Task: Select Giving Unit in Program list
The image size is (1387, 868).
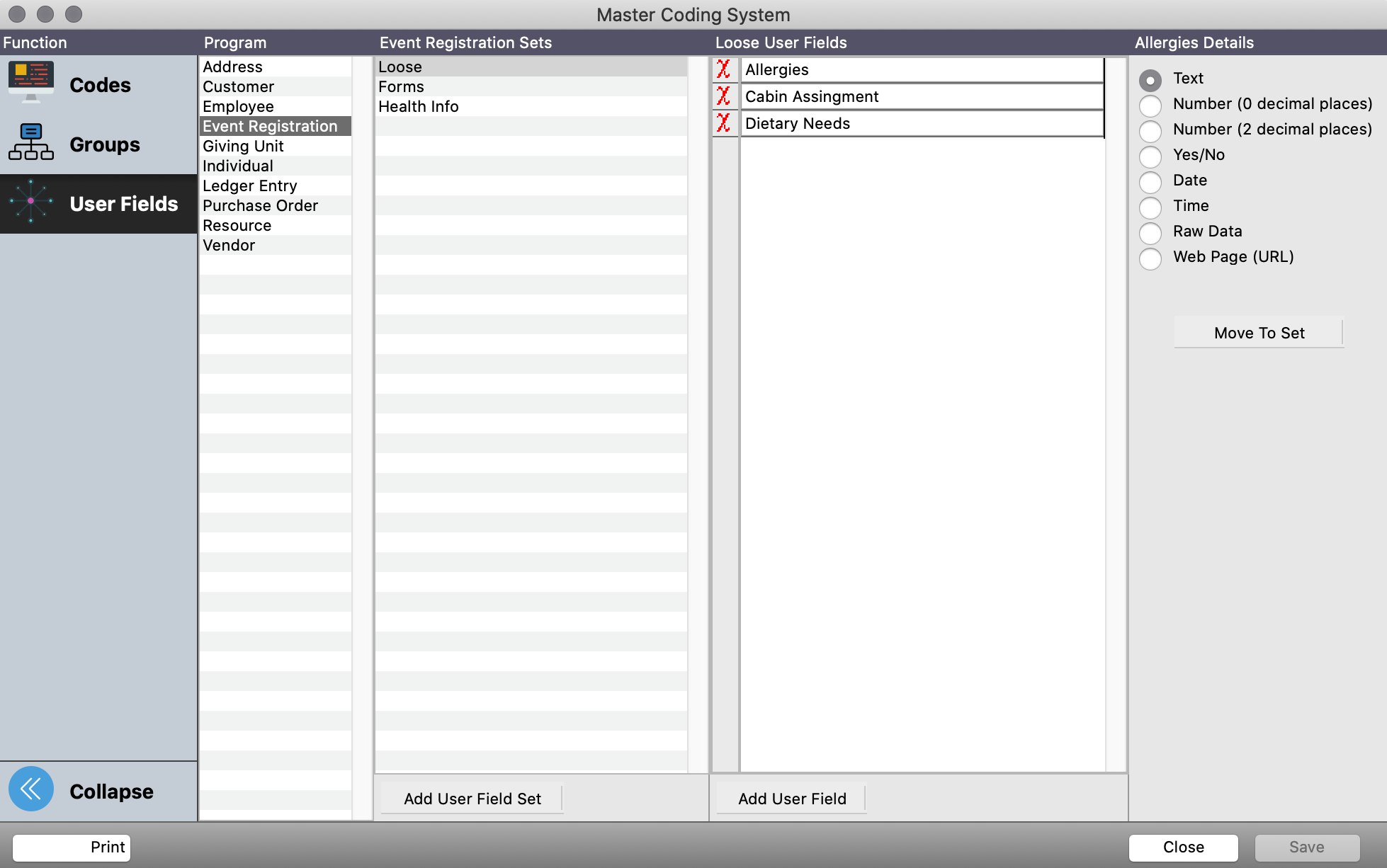Action: (243, 147)
